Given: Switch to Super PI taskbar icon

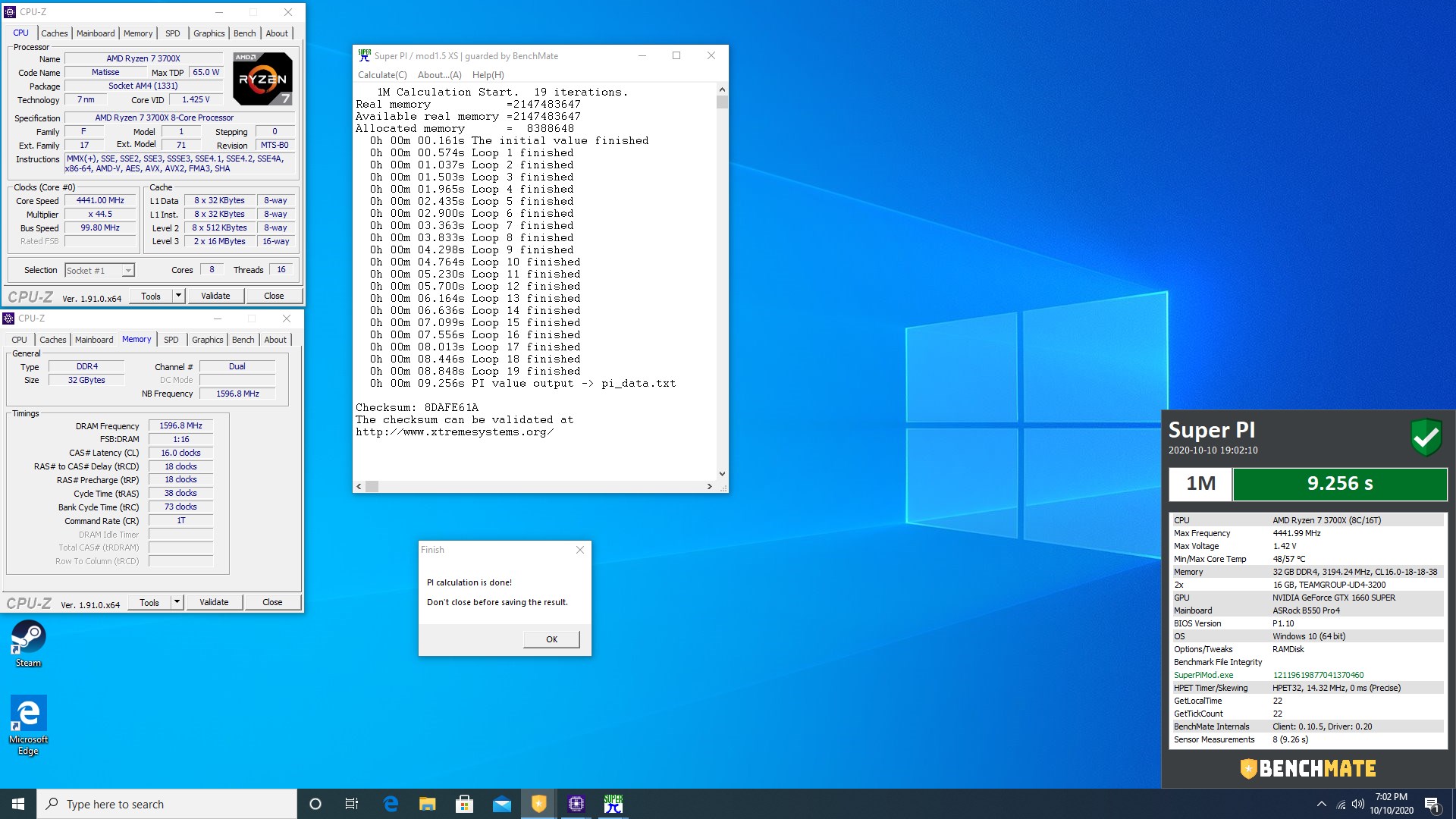Looking at the screenshot, I should pyautogui.click(x=613, y=804).
